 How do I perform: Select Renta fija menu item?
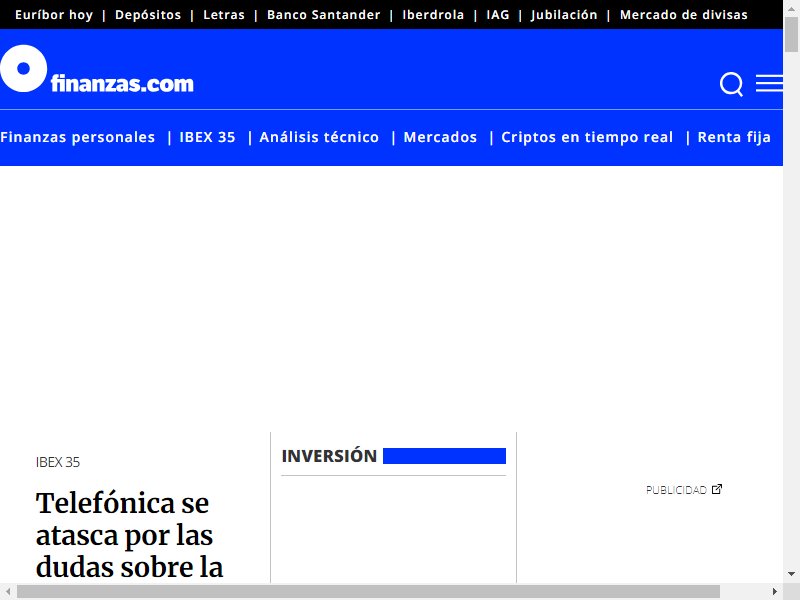pyautogui.click(x=734, y=137)
